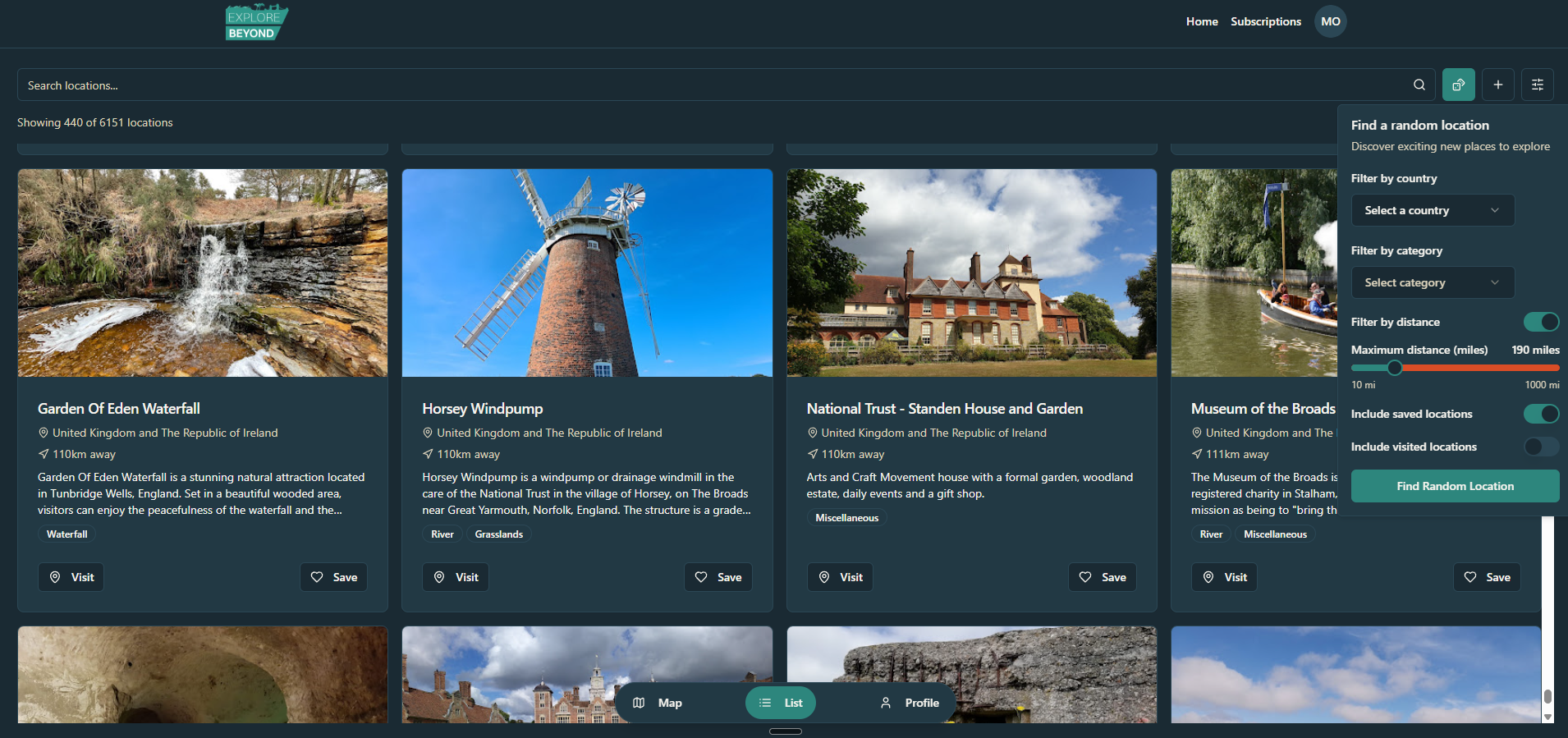Click the page vertical scrollbar thumb
1568x738 pixels.
click(1547, 696)
